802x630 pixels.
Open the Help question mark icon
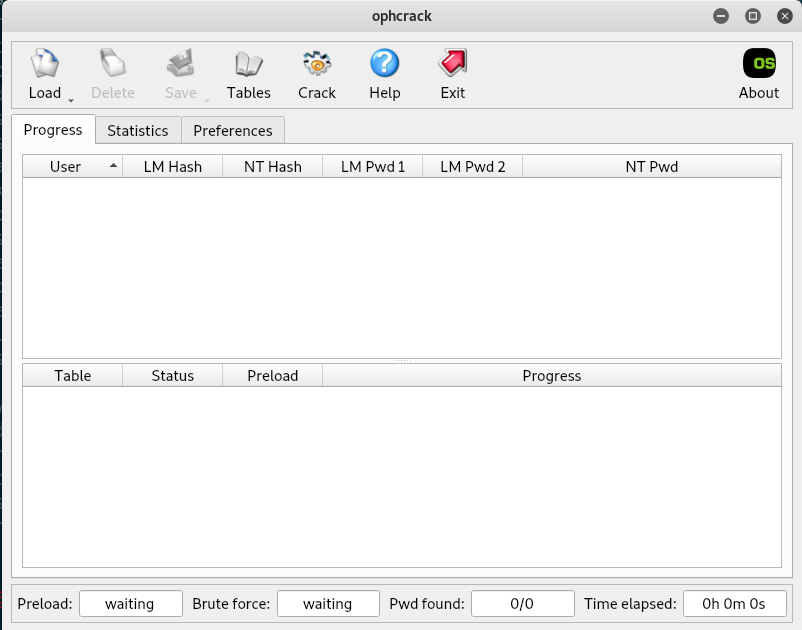click(x=385, y=63)
